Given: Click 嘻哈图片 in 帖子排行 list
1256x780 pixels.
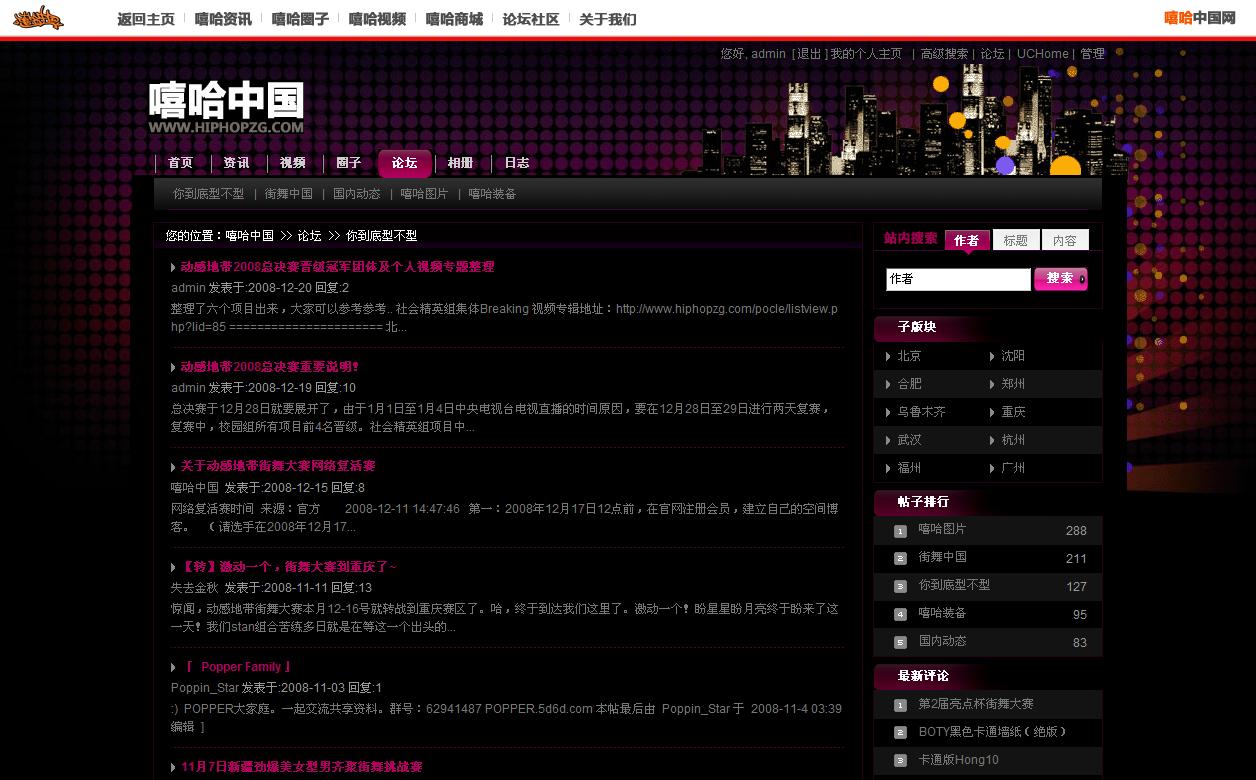Looking at the screenshot, I should [943, 529].
